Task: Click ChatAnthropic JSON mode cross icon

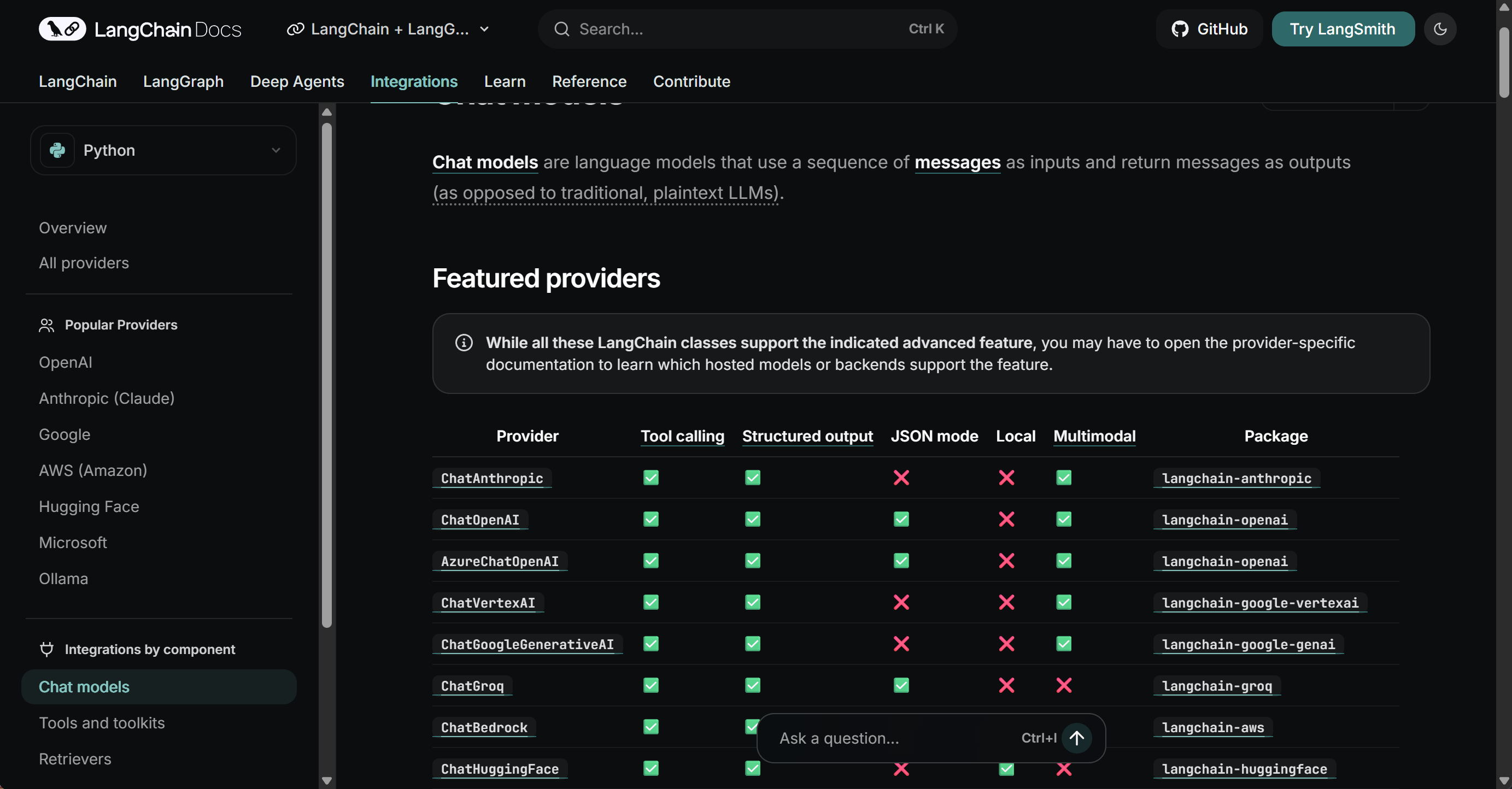Action: pos(901,478)
